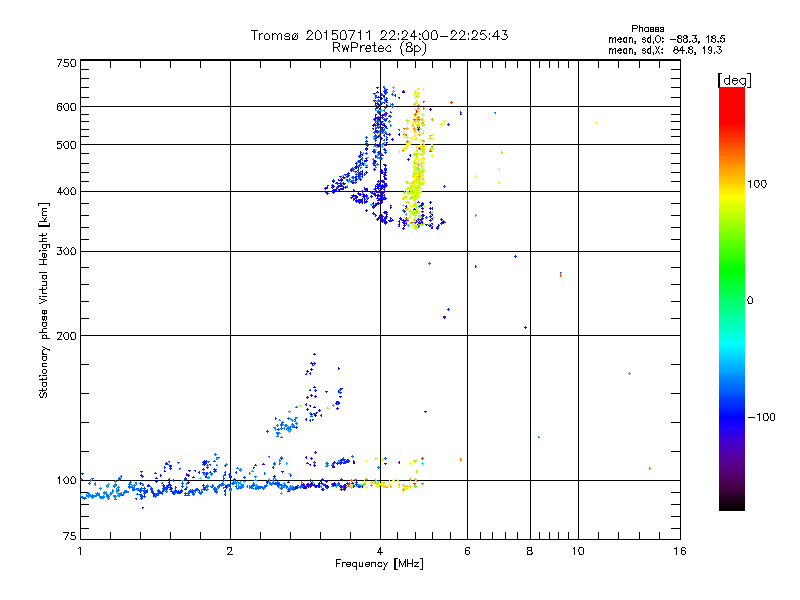The image size is (800, 600).
Task: Click the x-axis label '6'
Action: pos(467,551)
